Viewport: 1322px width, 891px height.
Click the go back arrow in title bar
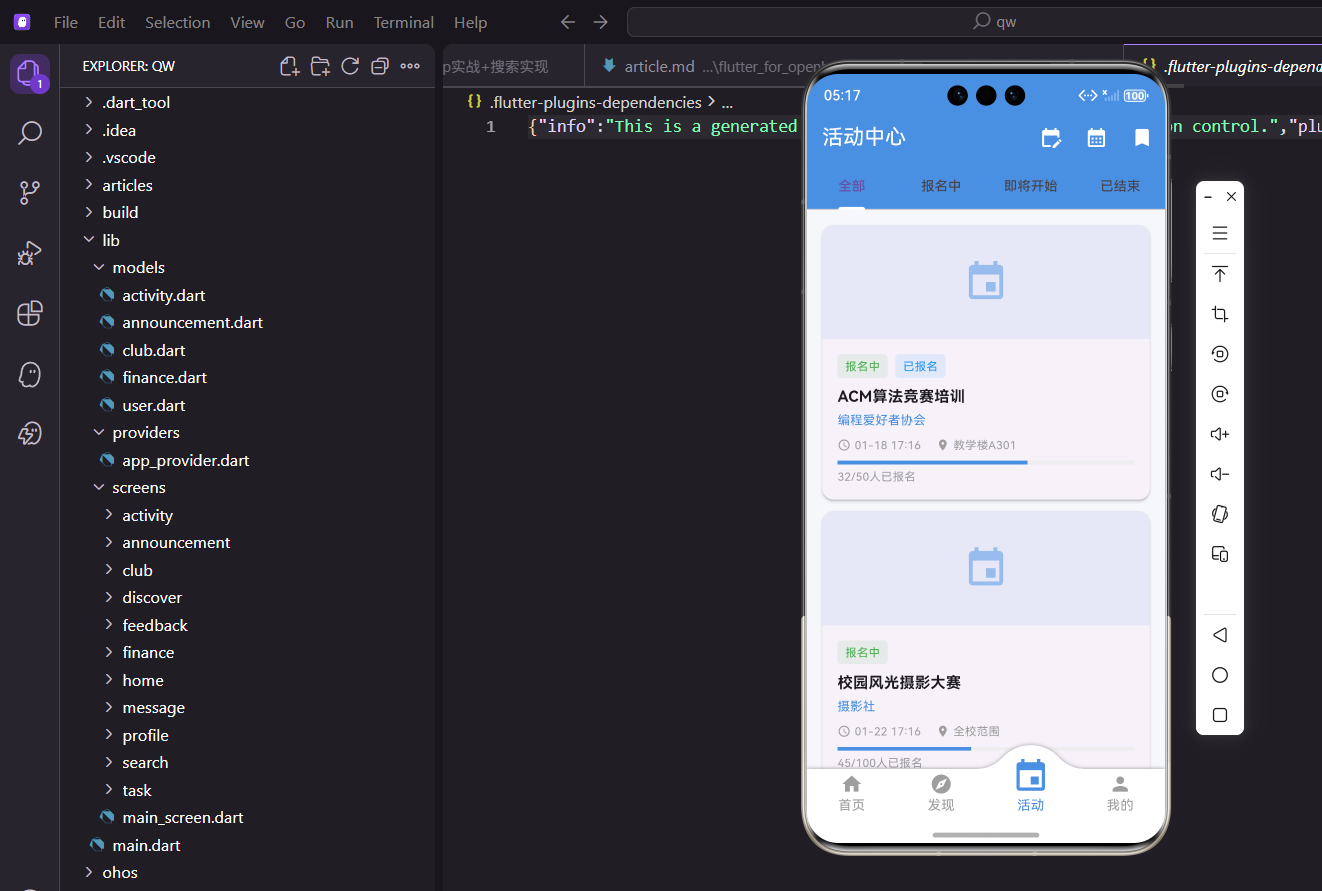pos(567,22)
